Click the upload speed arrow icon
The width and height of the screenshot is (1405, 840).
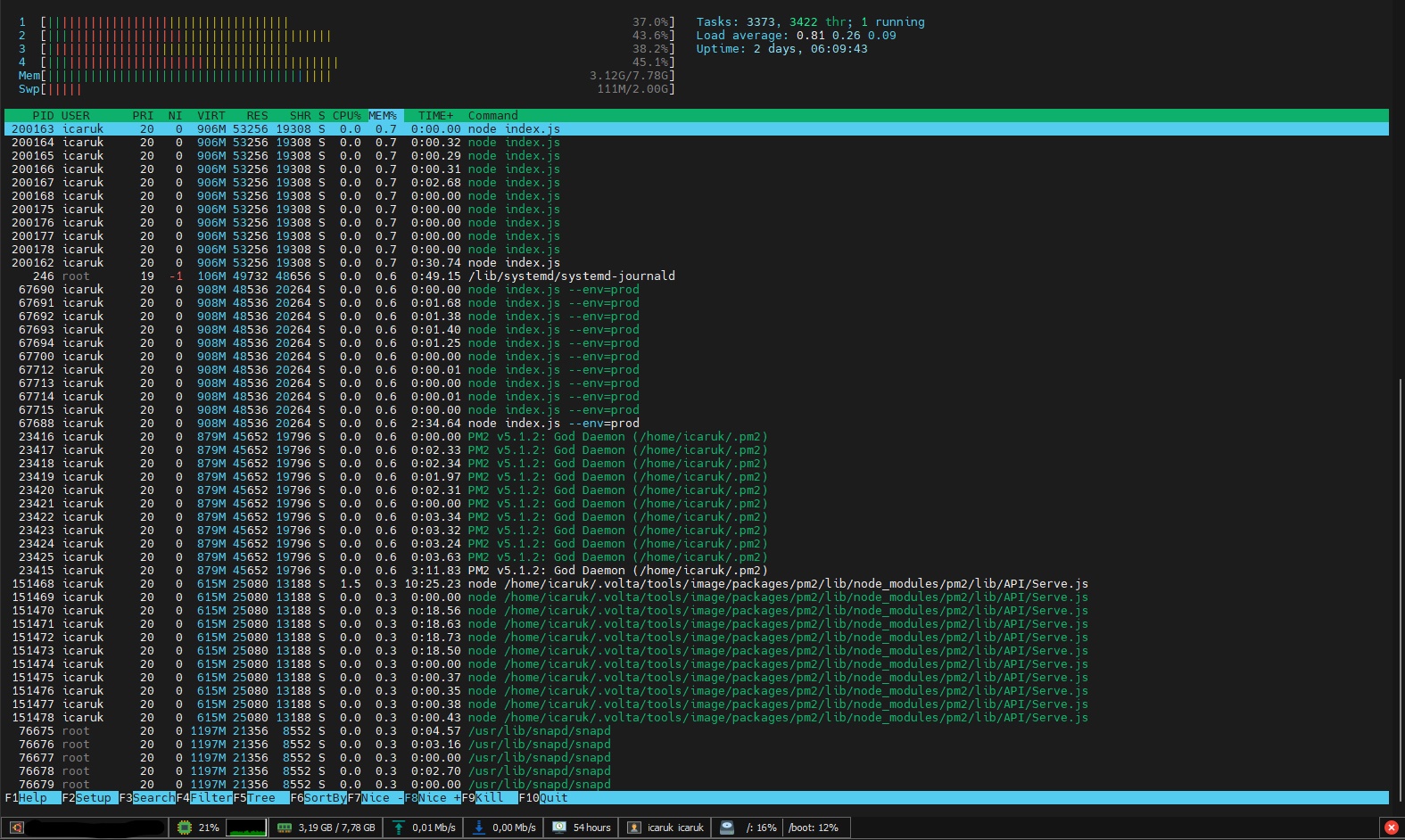[x=399, y=828]
